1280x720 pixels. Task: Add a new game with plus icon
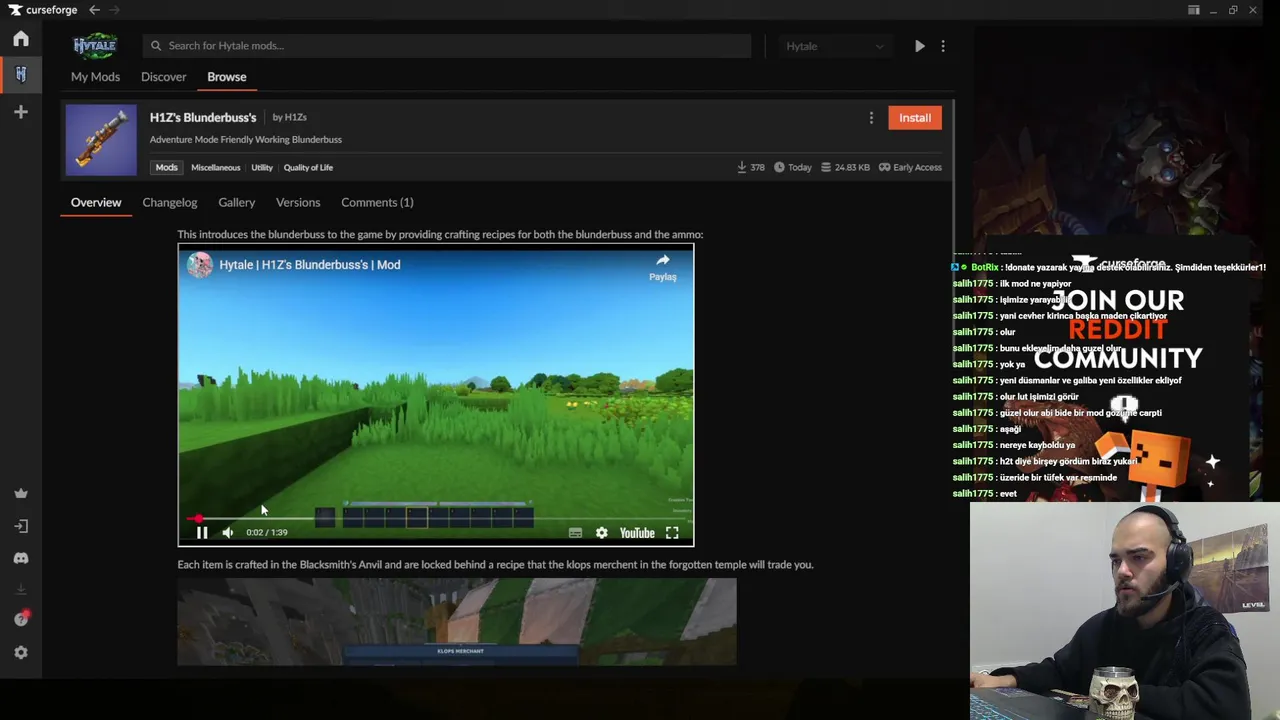coord(21,112)
